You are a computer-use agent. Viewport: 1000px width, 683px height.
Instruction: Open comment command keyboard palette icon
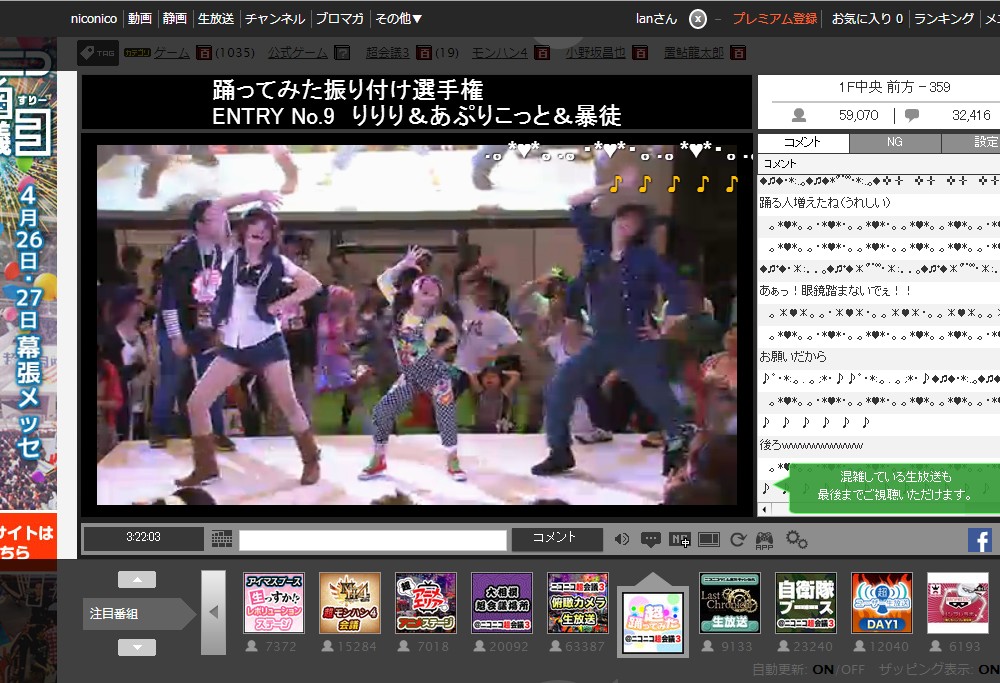click(222, 539)
